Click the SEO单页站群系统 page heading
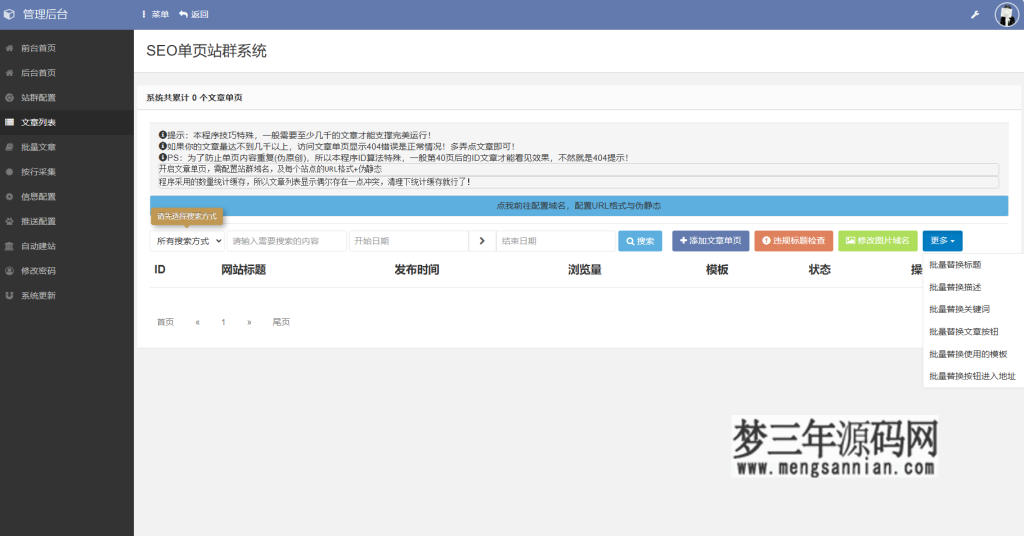1024x536 pixels. [206, 51]
